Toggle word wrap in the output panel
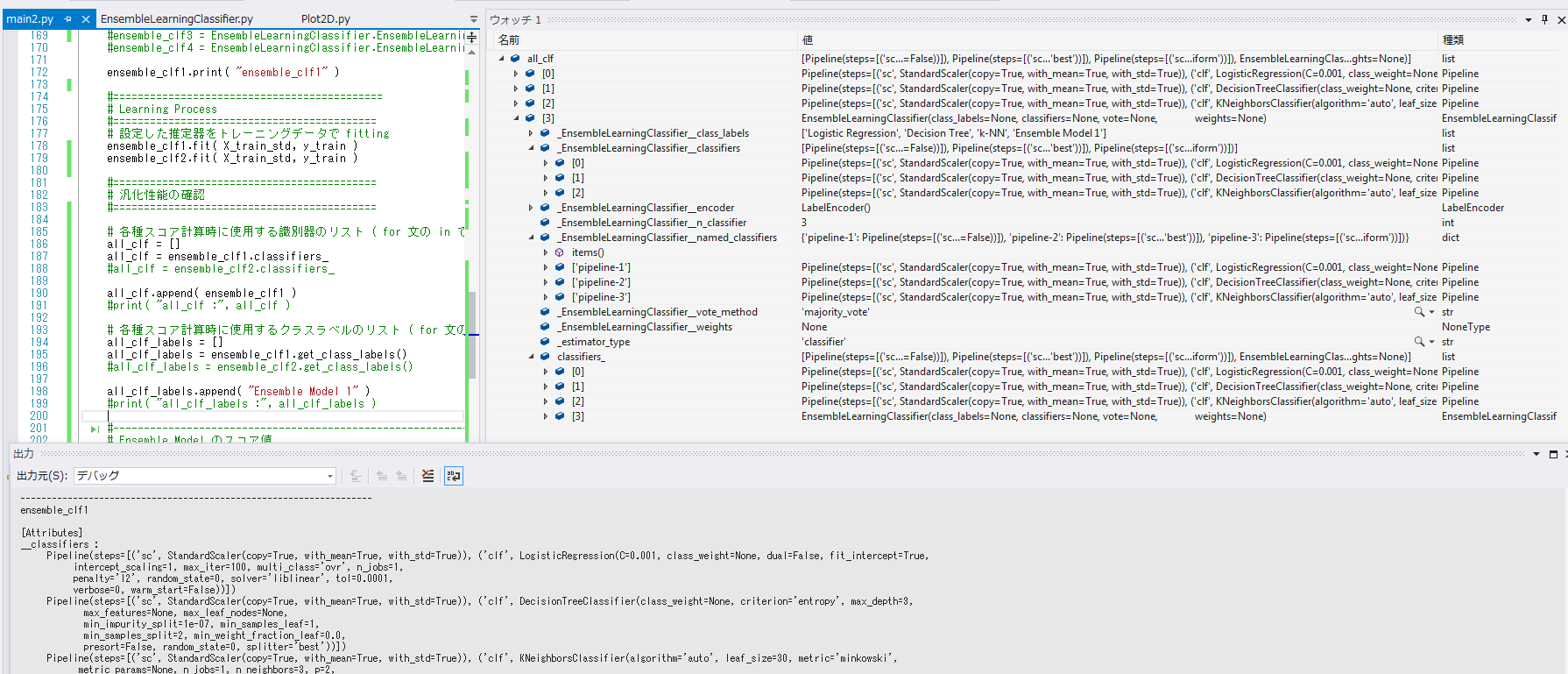 pos(453,476)
